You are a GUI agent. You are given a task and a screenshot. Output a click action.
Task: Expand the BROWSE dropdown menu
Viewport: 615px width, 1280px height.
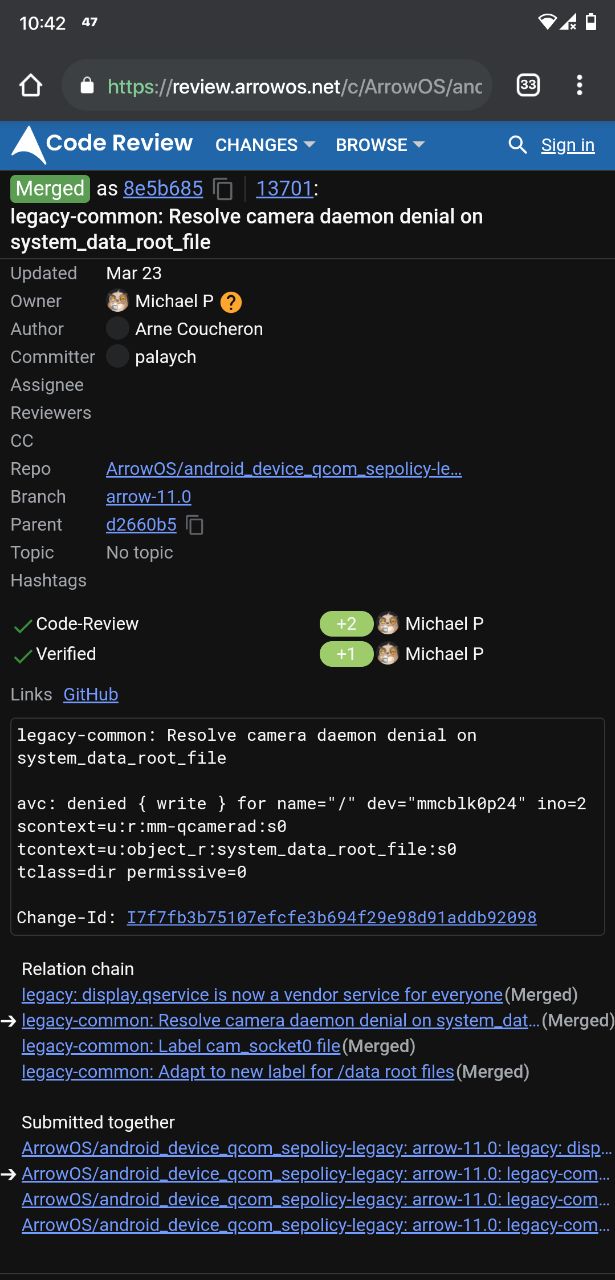[x=380, y=145]
